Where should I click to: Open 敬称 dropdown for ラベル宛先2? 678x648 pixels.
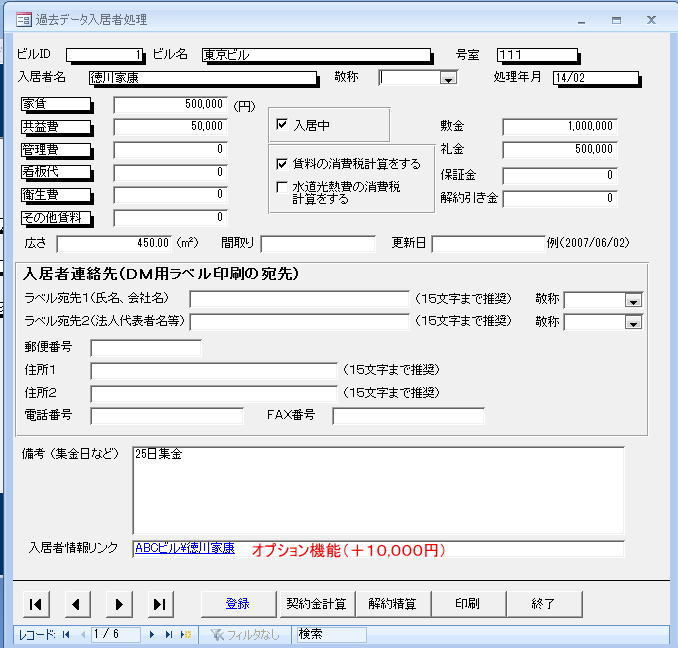tap(633, 322)
